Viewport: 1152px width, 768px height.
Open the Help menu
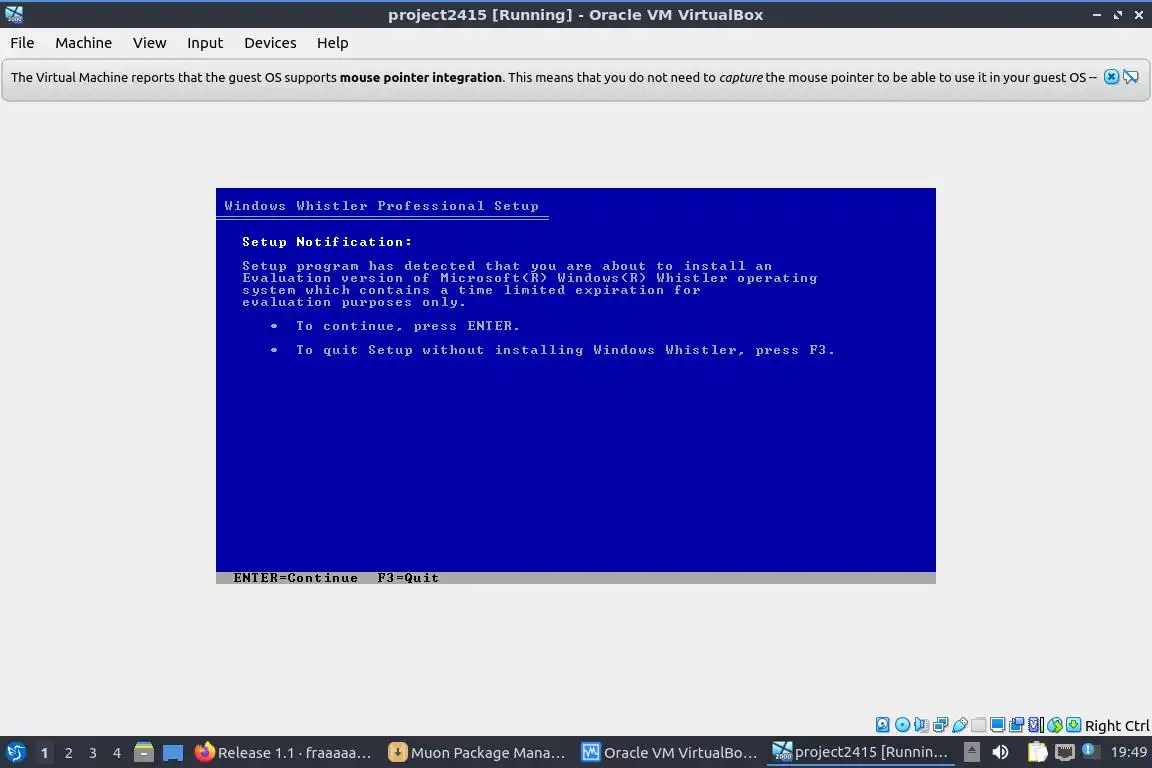pos(332,43)
